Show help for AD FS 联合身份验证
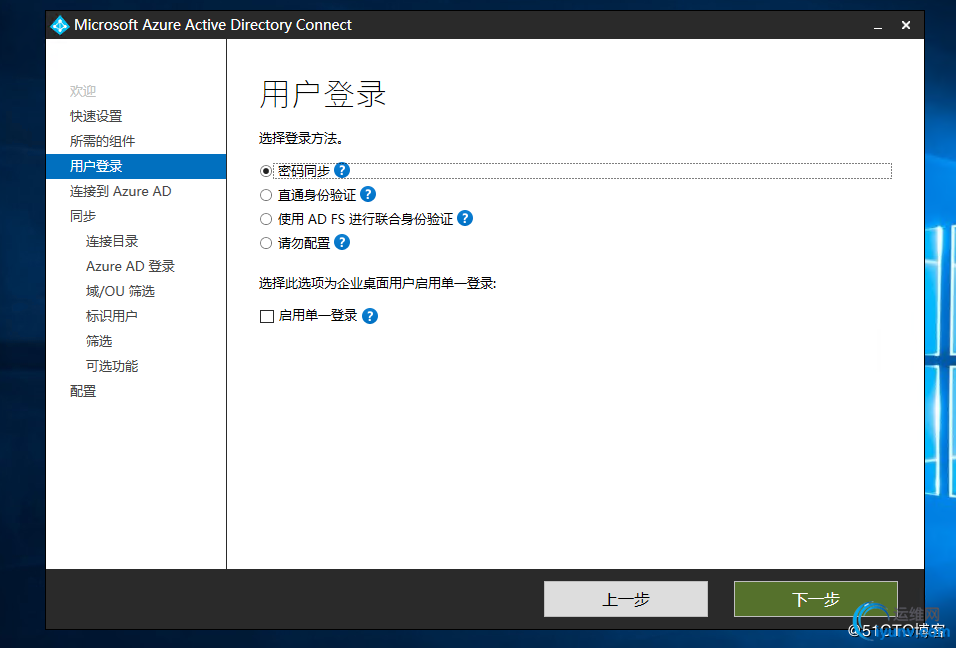 [x=465, y=218]
